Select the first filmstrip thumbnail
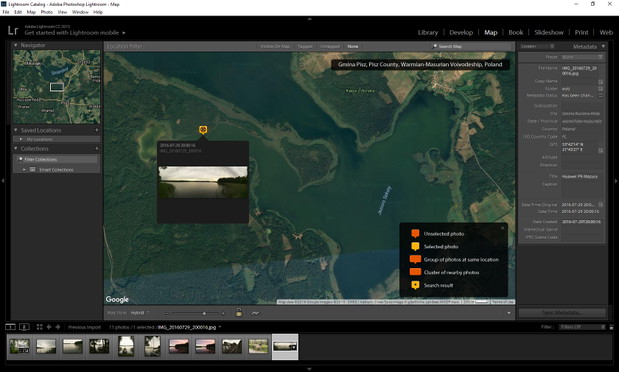The image size is (619, 372). pos(19,346)
